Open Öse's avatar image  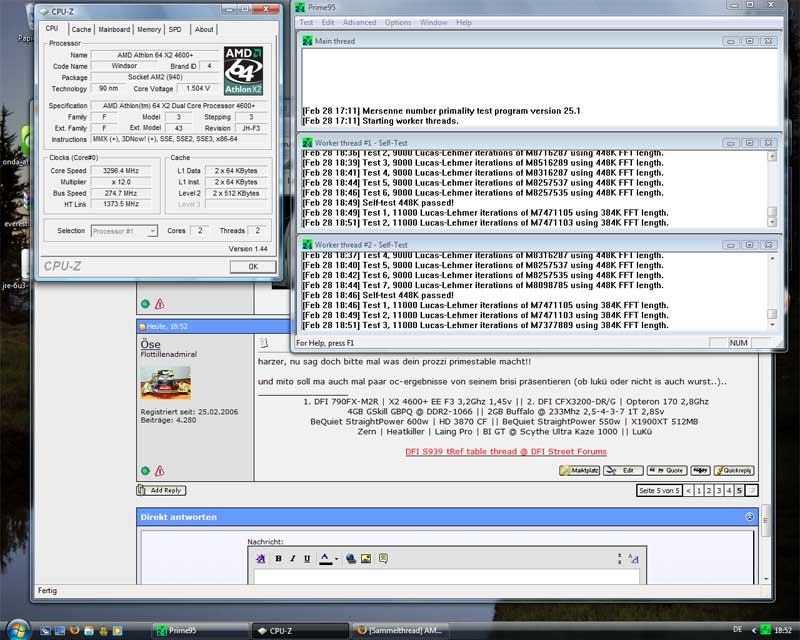tap(166, 383)
